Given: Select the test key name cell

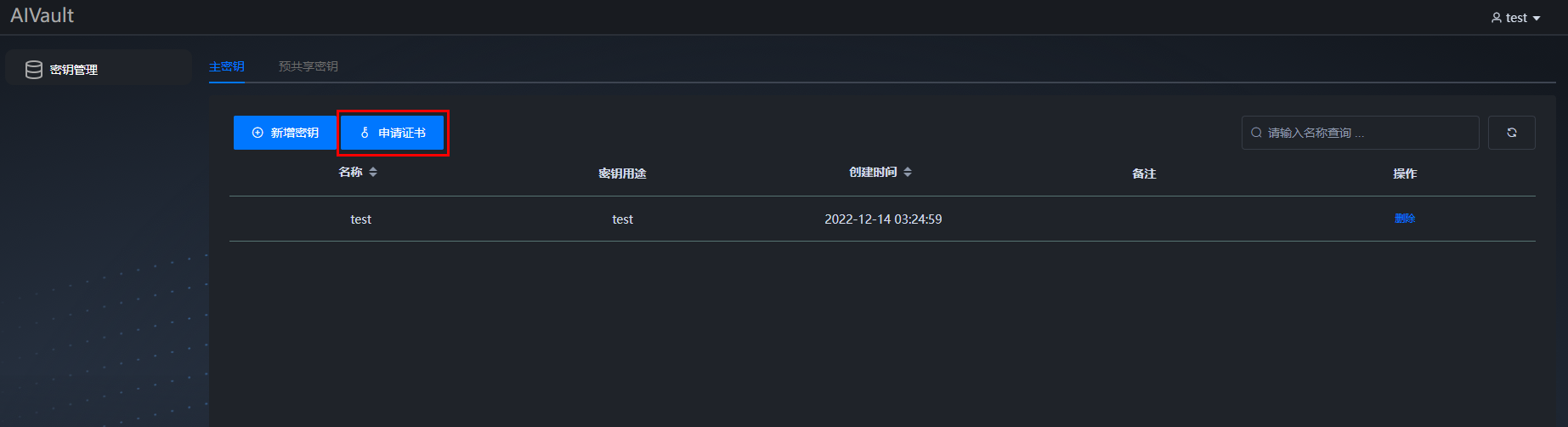Looking at the screenshot, I should pyautogui.click(x=361, y=219).
